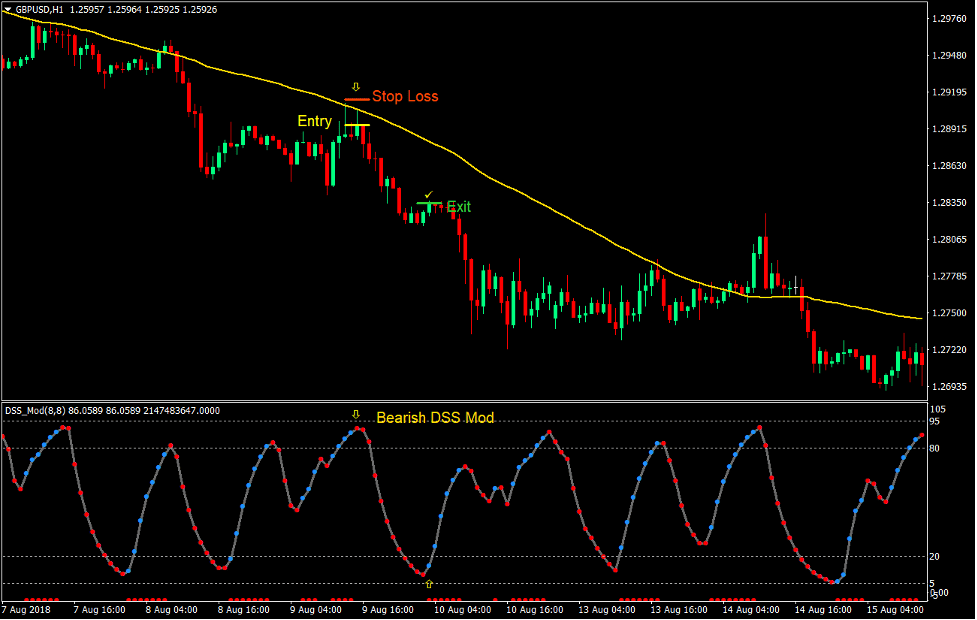Select the yellow downward arrow above Stop Loss
The height and width of the screenshot is (620, 977).
click(355, 85)
